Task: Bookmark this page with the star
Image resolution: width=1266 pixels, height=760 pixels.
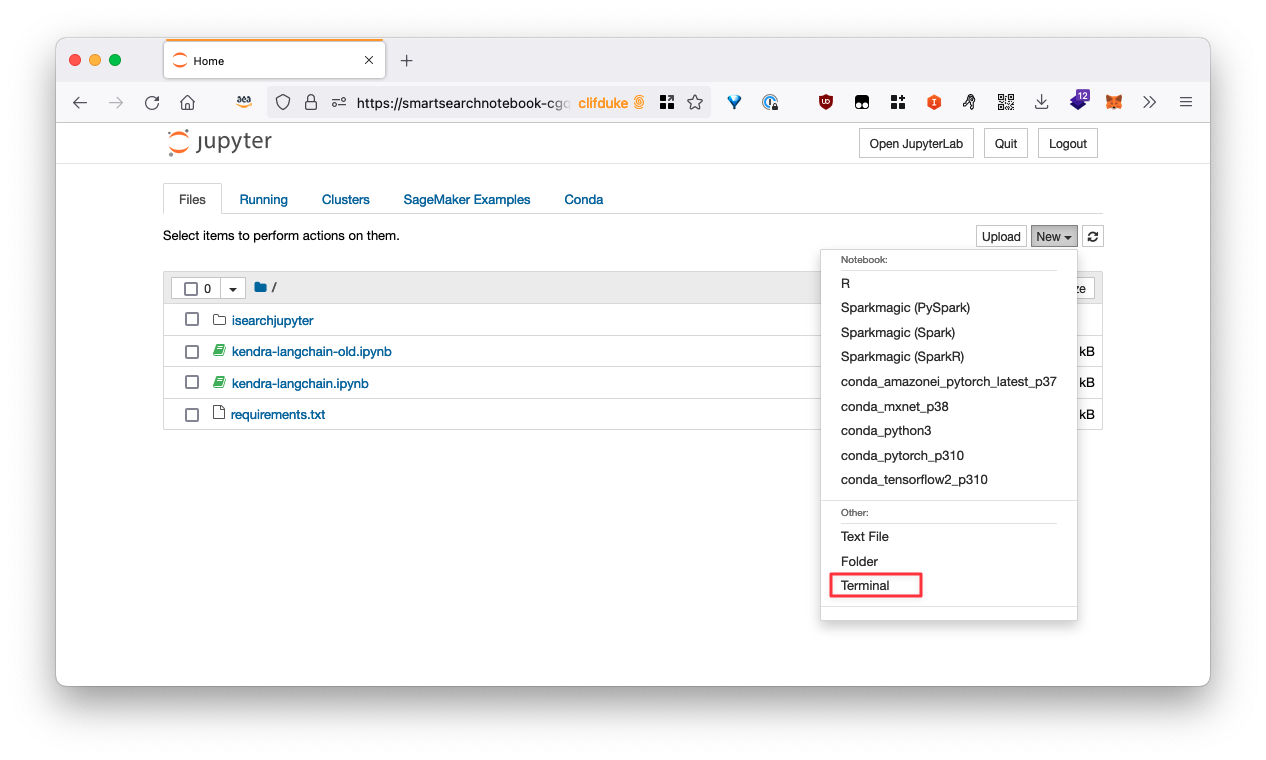Action: tap(695, 102)
